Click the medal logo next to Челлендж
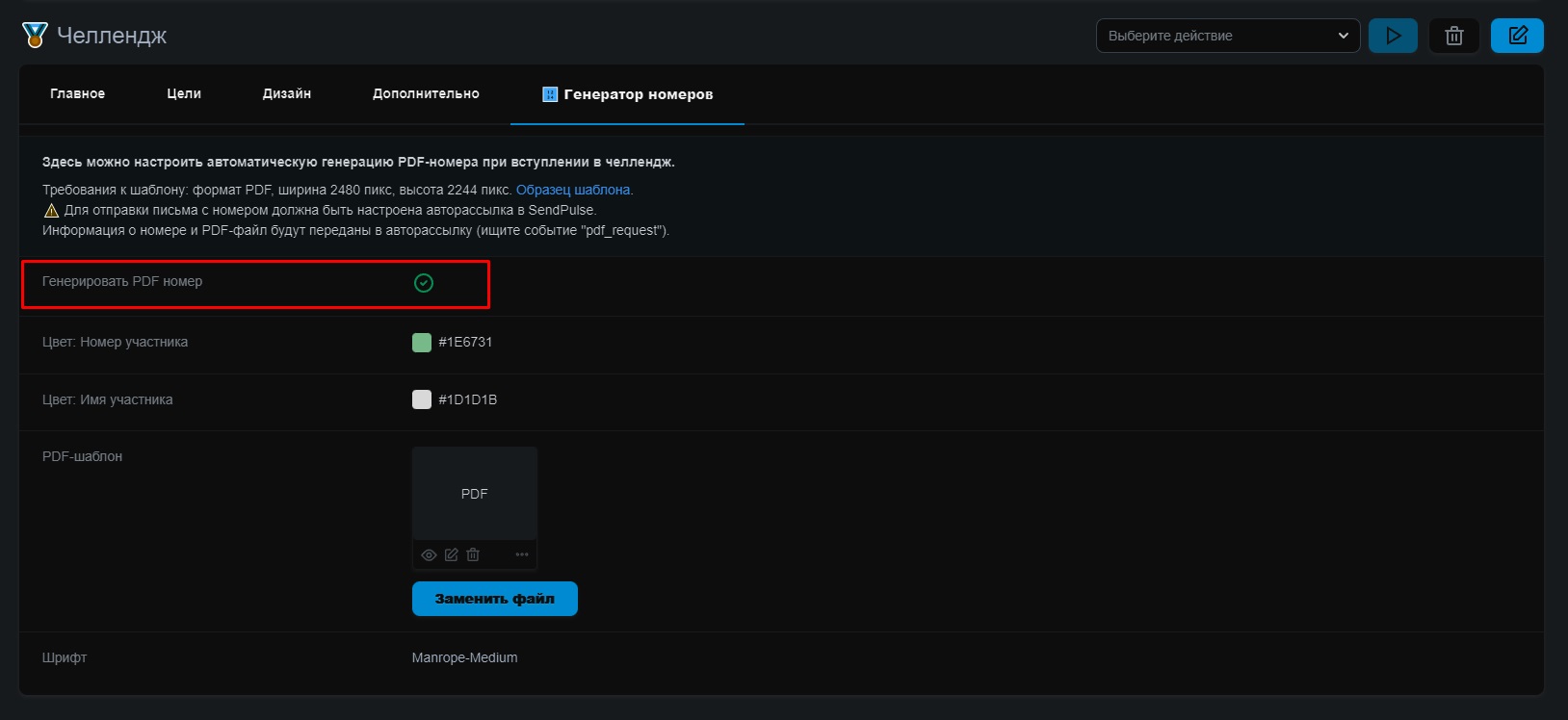 (35, 36)
